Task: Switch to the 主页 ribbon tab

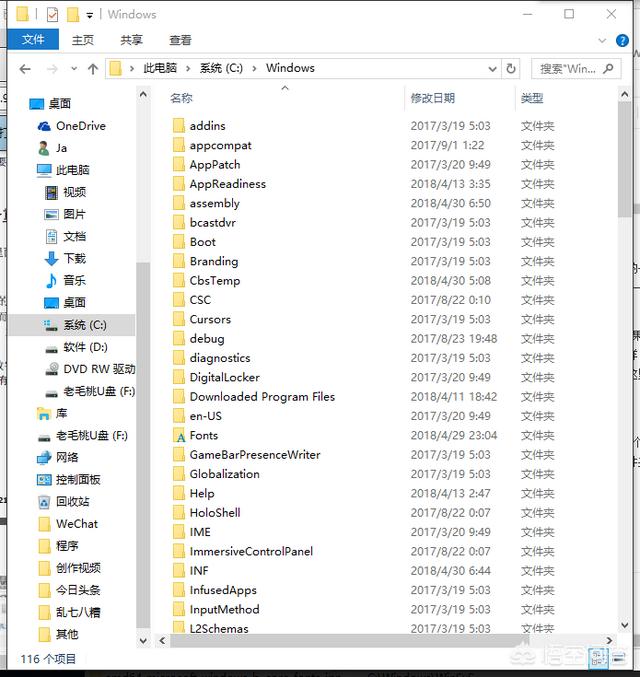Action: pos(82,40)
